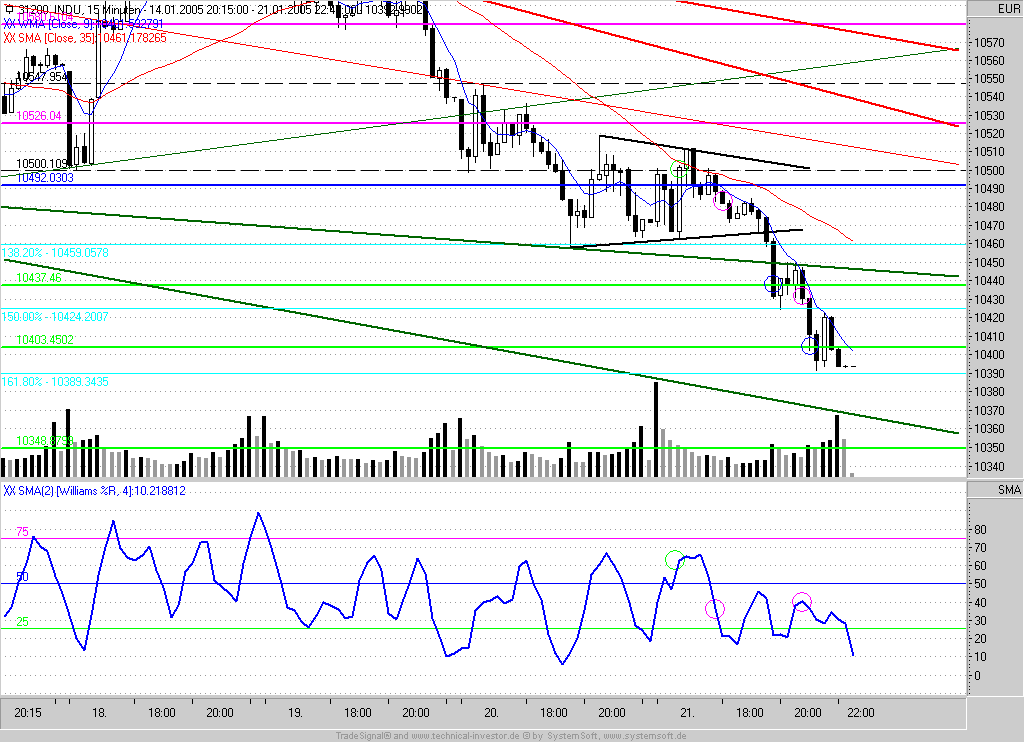Viewport: 1024px width, 742px height.
Task: Click the 10500 value on the price axis
Action: [989, 170]
